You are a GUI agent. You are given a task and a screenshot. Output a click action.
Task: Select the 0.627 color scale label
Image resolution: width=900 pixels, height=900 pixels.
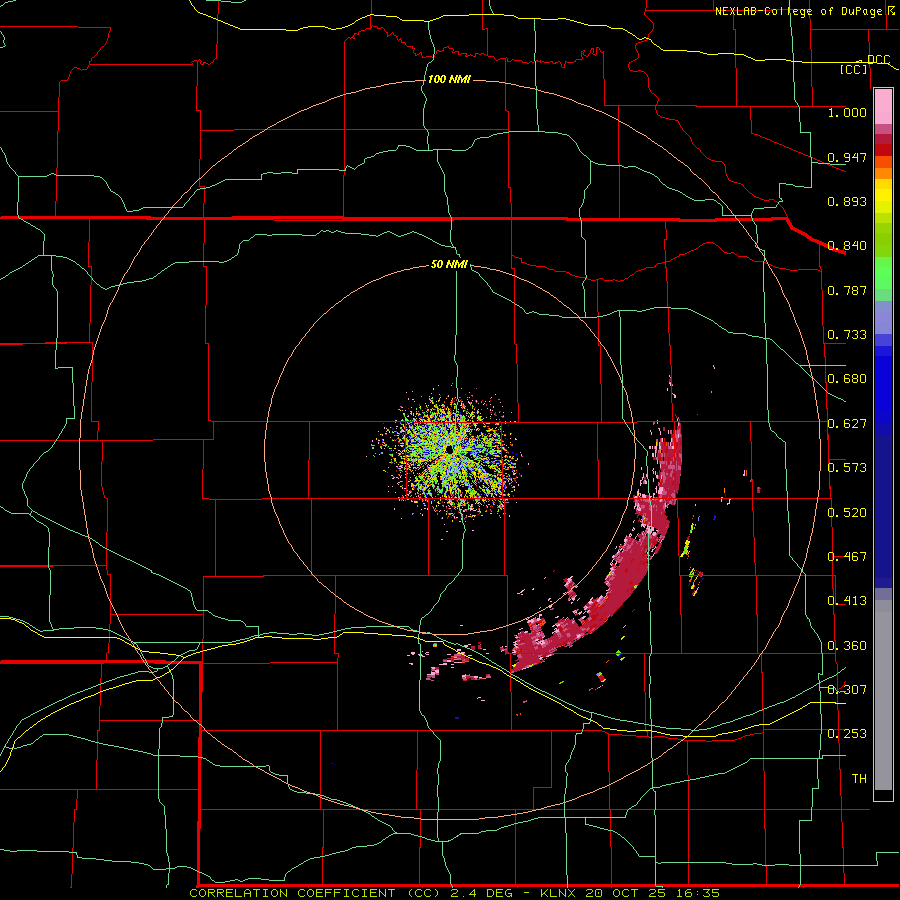tap(847, 424)
